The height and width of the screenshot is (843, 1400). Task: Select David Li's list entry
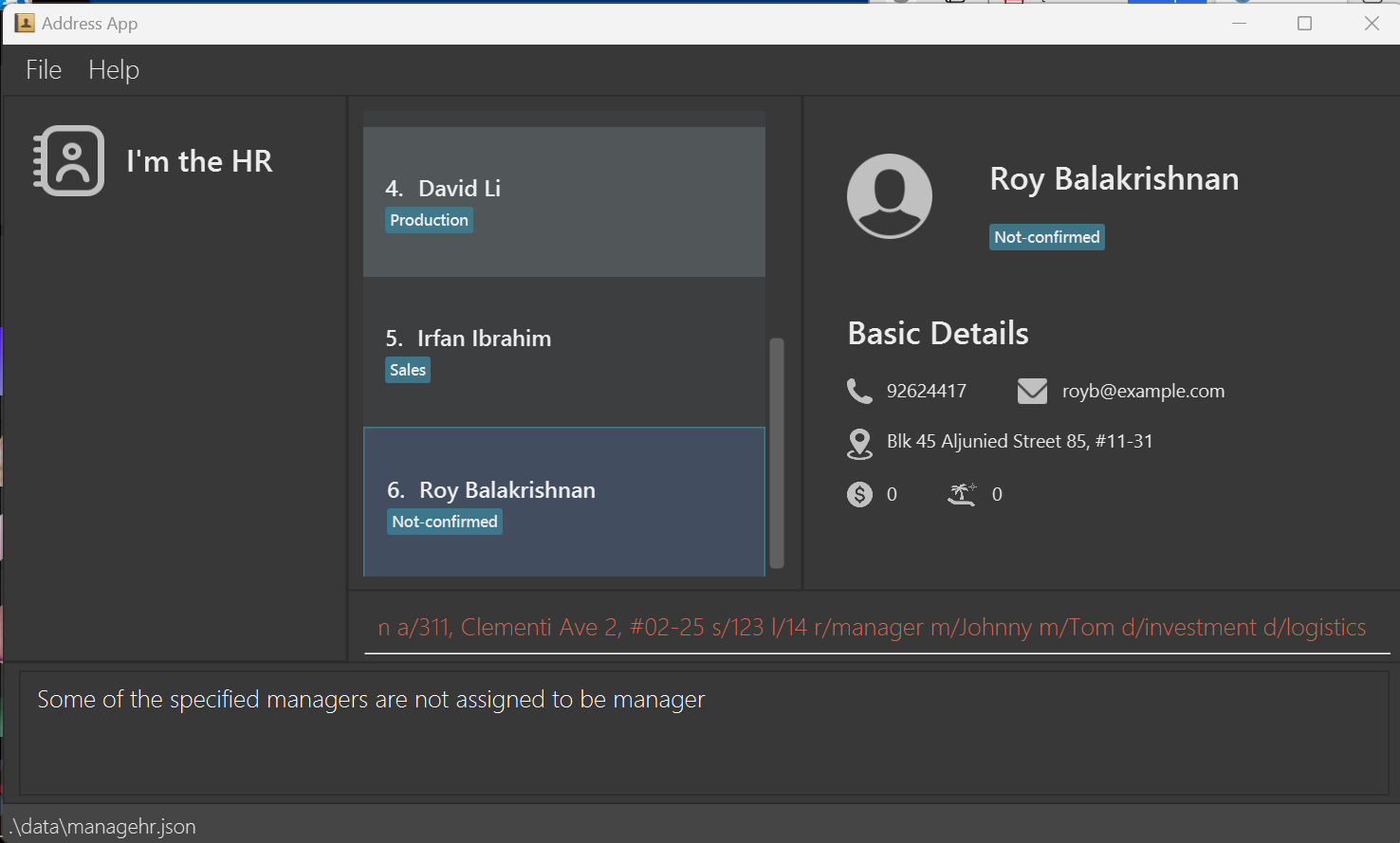(x=563, y=201)
